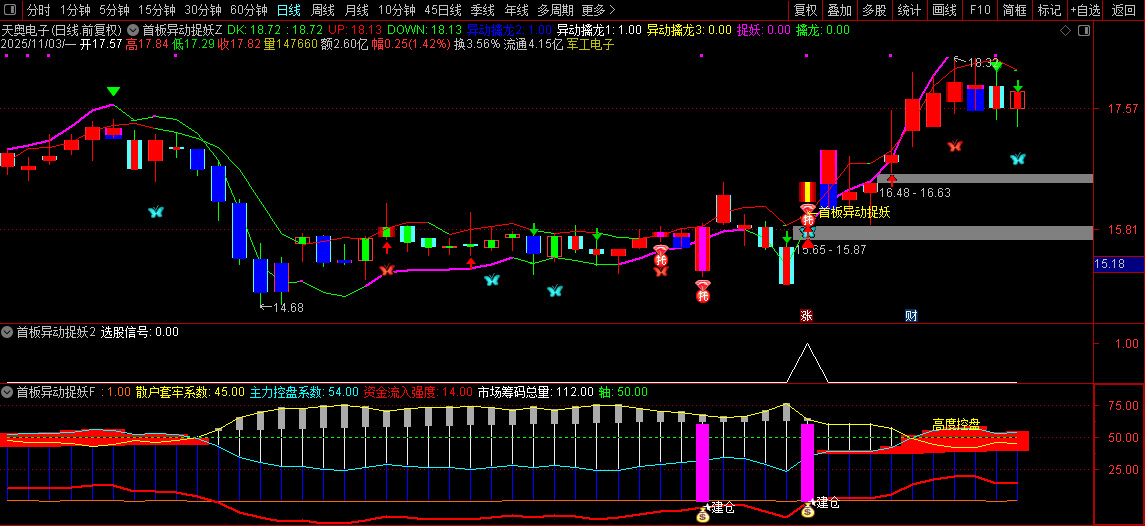The image size is (1145, 526).
Task: Open the 60分钟 chart period
Action: tap(248, 10)
